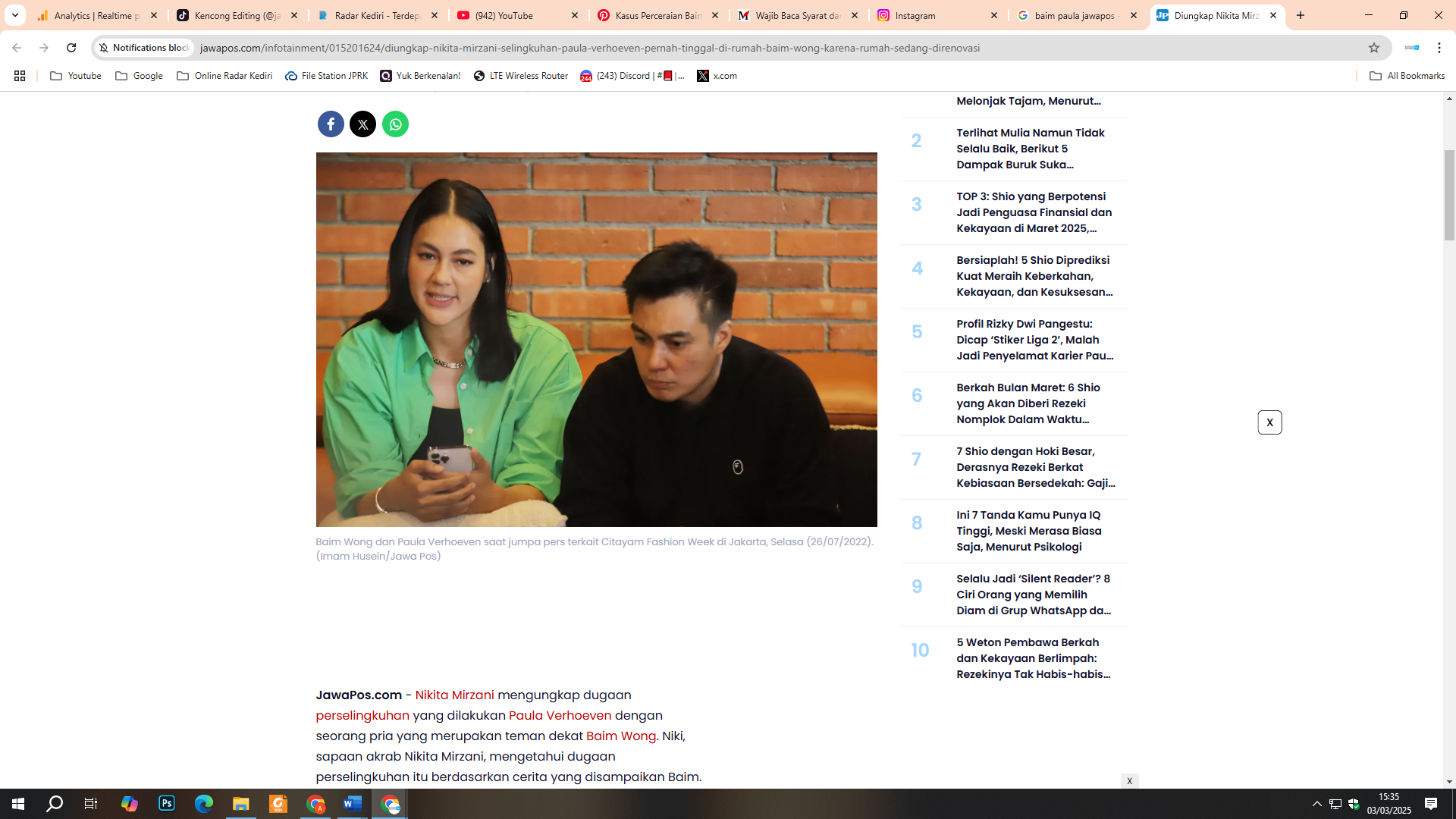This screenshot has height=819, width=1456.
Task: Close the bottom banner ad X
Action: (x=1129, y=781)
